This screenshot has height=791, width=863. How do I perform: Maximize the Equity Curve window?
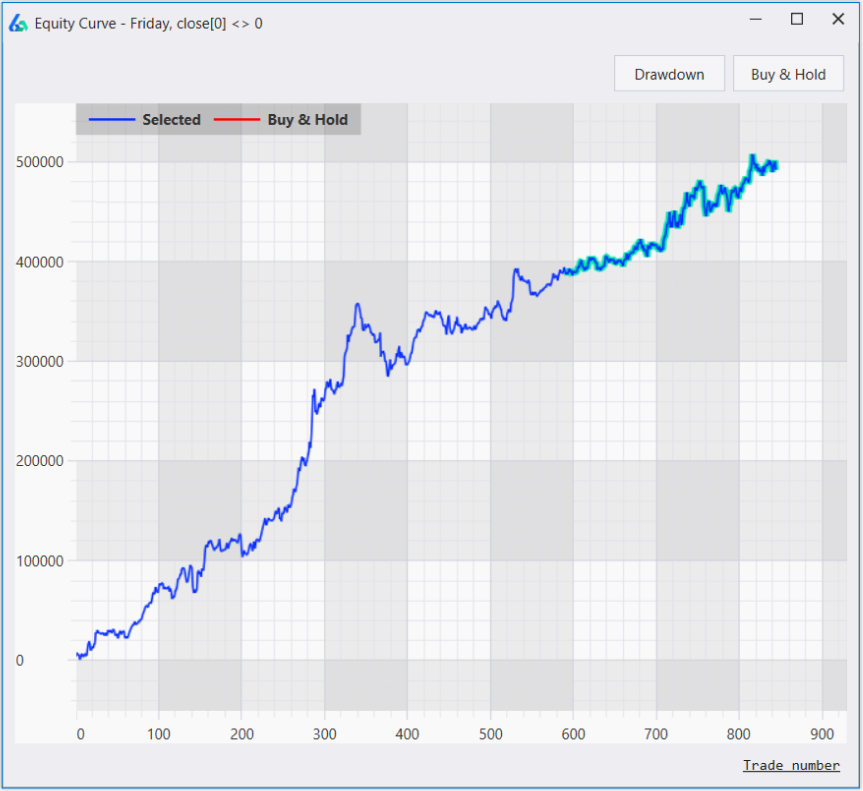pos(796,19)
